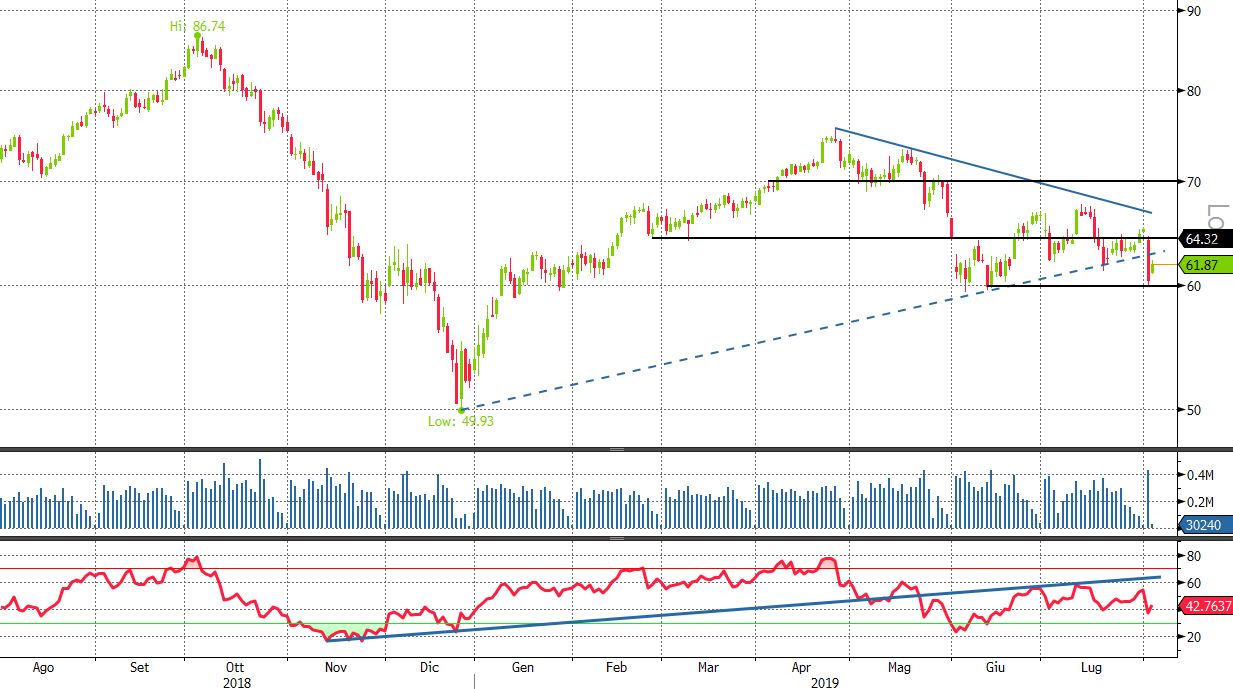1233x689 pixels.
Task: Select the 'Set' month on time axis
Action: (140, 666)
